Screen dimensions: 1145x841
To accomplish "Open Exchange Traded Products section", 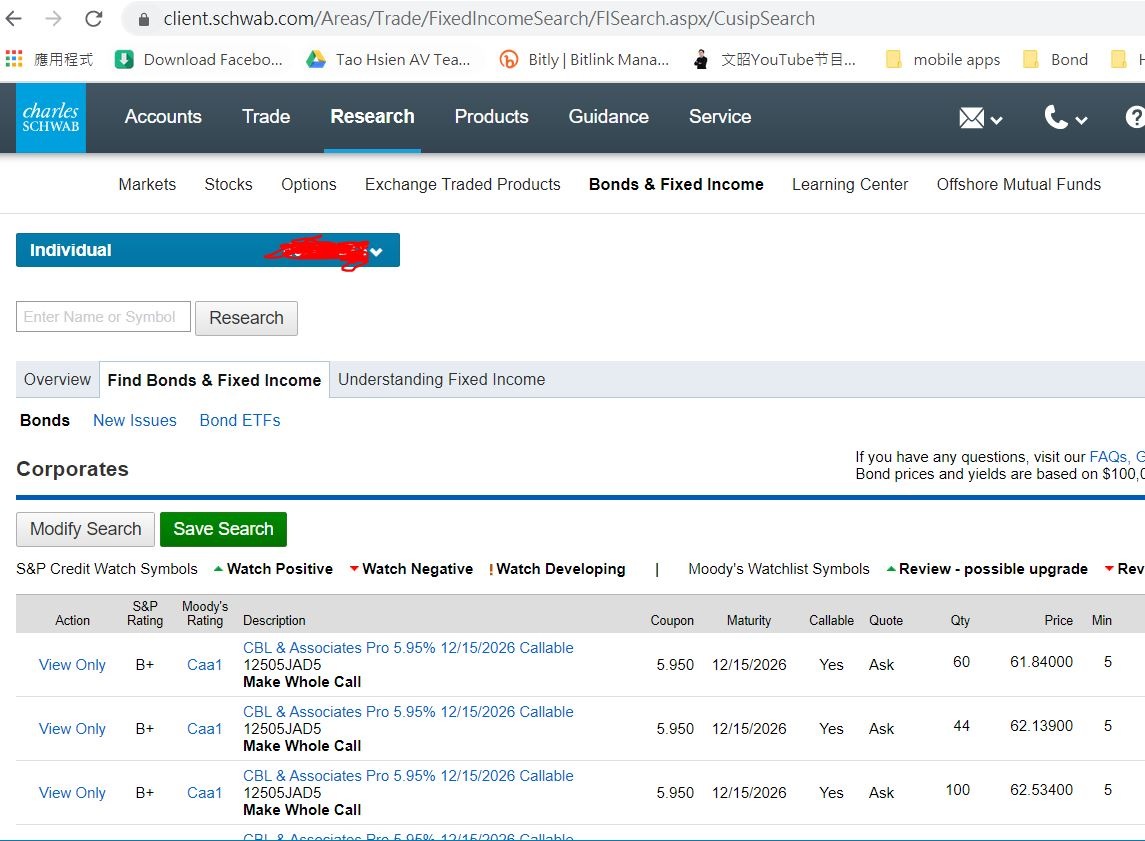I will pyautogui.click(x=463, y=185).
